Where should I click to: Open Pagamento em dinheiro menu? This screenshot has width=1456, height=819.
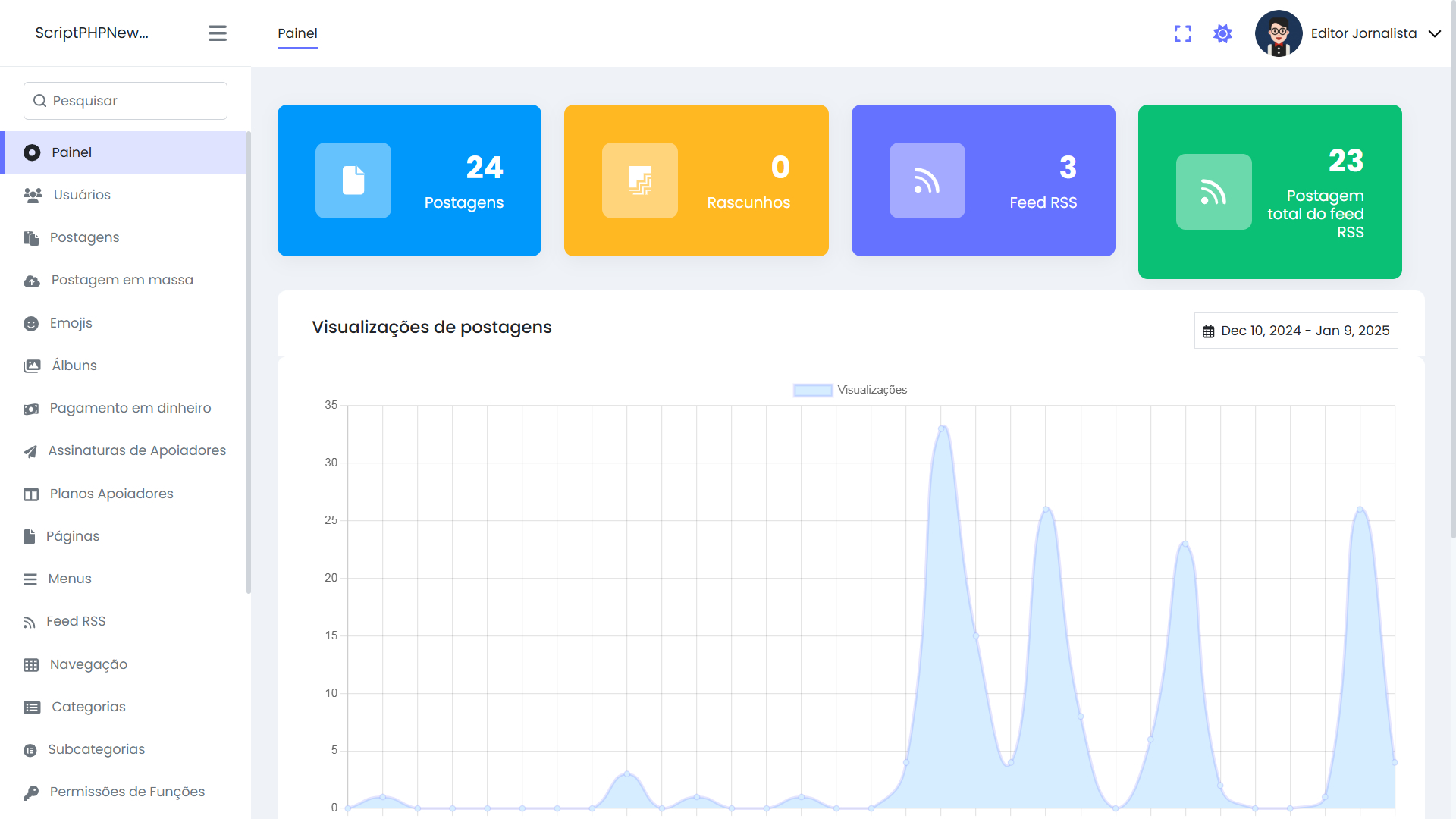click(130, 408)
